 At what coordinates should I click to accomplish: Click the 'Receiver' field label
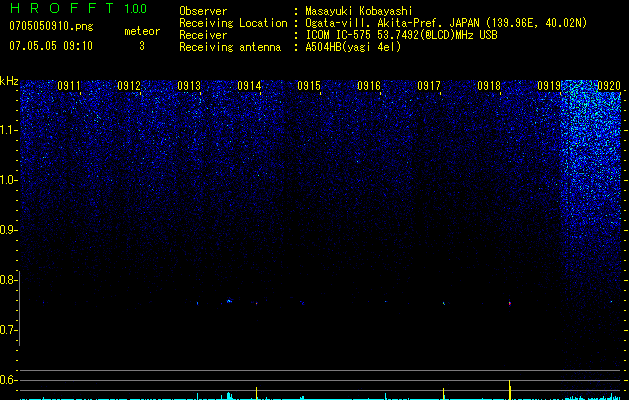(x=203, y=35)
